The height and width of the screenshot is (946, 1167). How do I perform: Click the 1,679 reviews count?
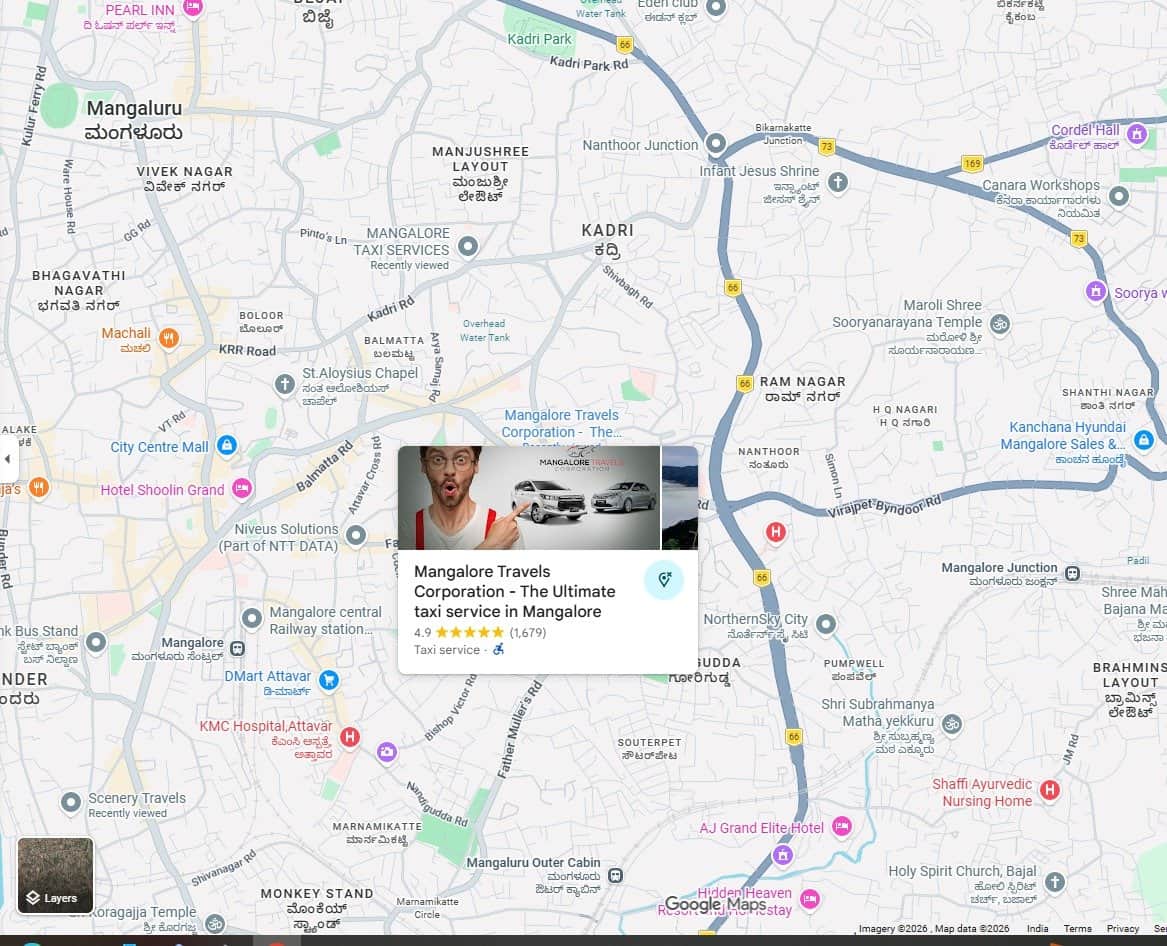click(x=528, y=633)
